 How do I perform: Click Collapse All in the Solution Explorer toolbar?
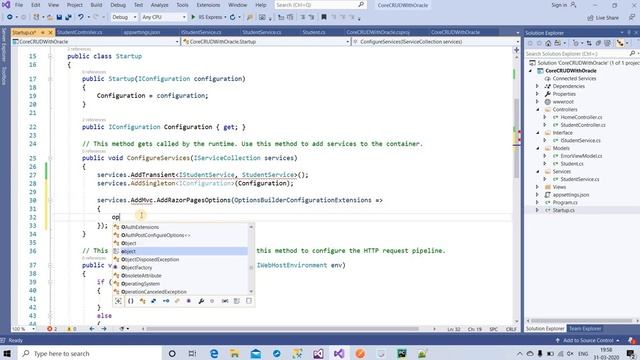pyautogui.click(x=598, y=43)
